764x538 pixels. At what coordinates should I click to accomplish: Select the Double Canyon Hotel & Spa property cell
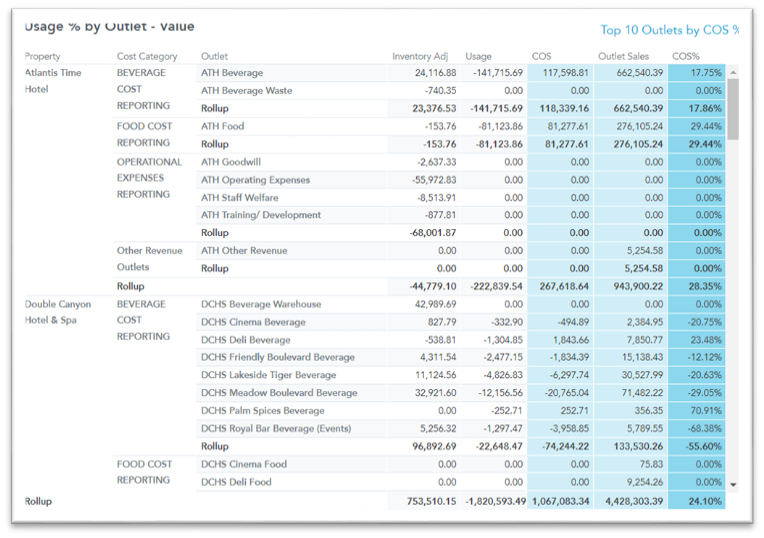pos(57,312)
